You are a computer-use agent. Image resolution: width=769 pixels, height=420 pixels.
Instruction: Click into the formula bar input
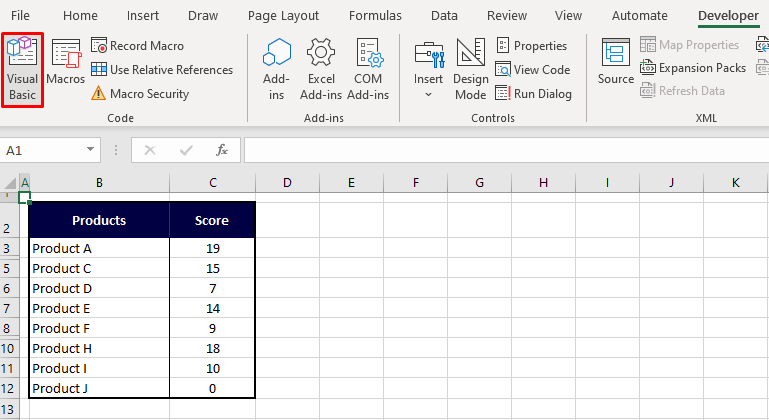coord(506,150)
